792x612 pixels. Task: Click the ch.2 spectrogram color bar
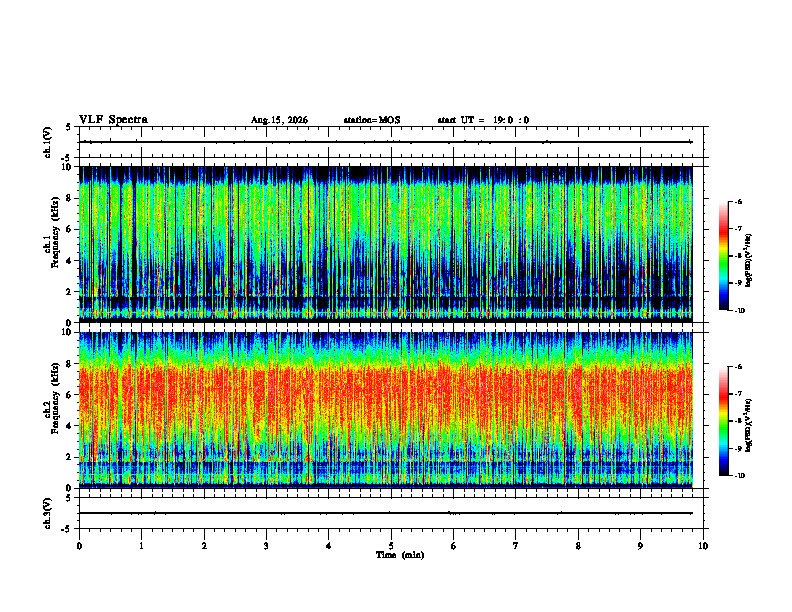[724, 421]
